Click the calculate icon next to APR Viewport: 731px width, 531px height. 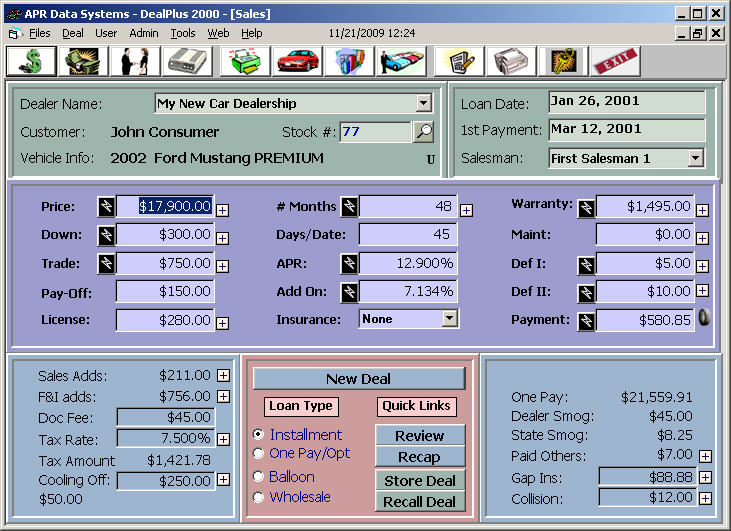pyautogui.click(x=349, y=264)
